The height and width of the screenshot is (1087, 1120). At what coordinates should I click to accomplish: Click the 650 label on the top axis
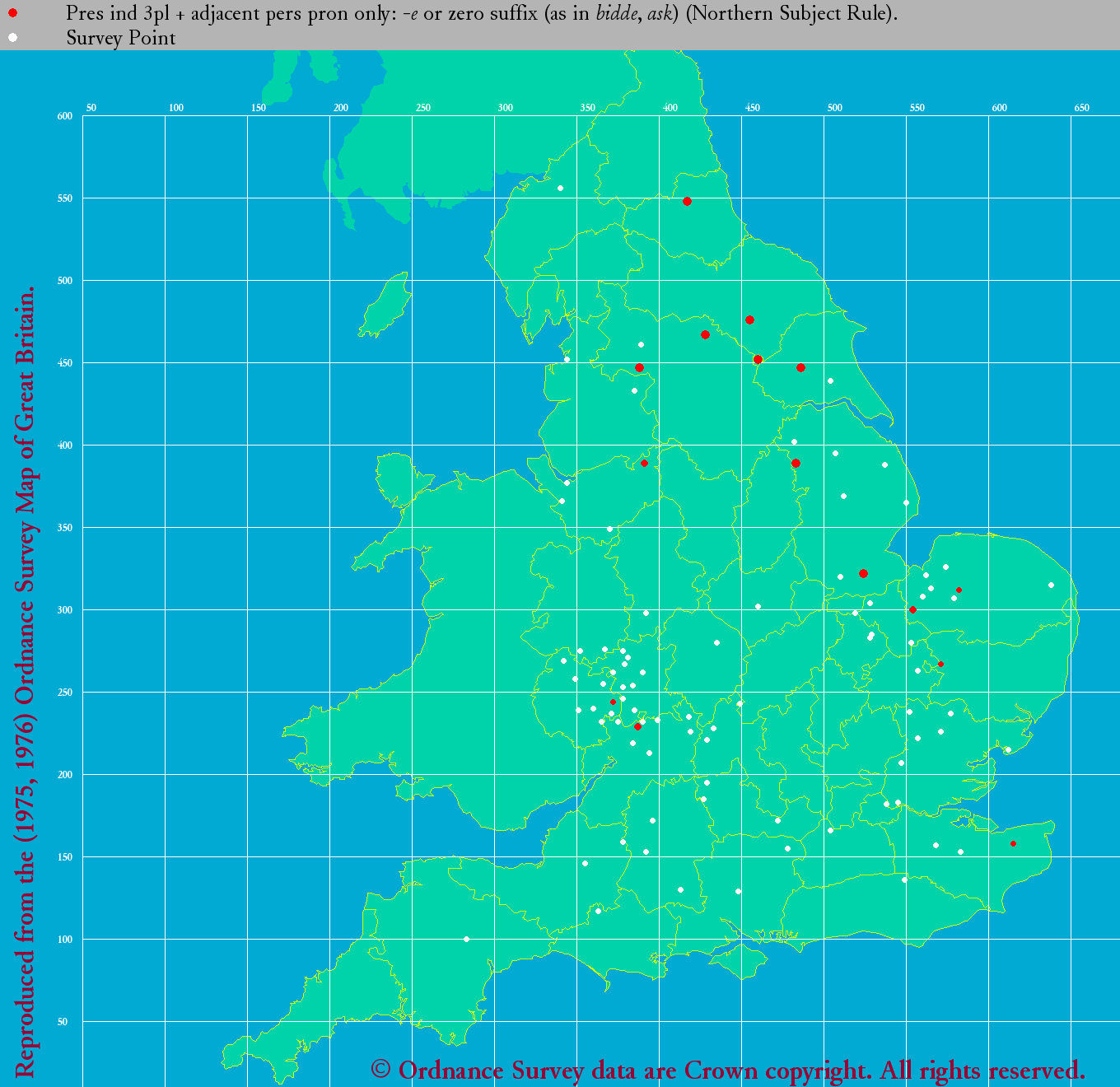point(1081,108)
